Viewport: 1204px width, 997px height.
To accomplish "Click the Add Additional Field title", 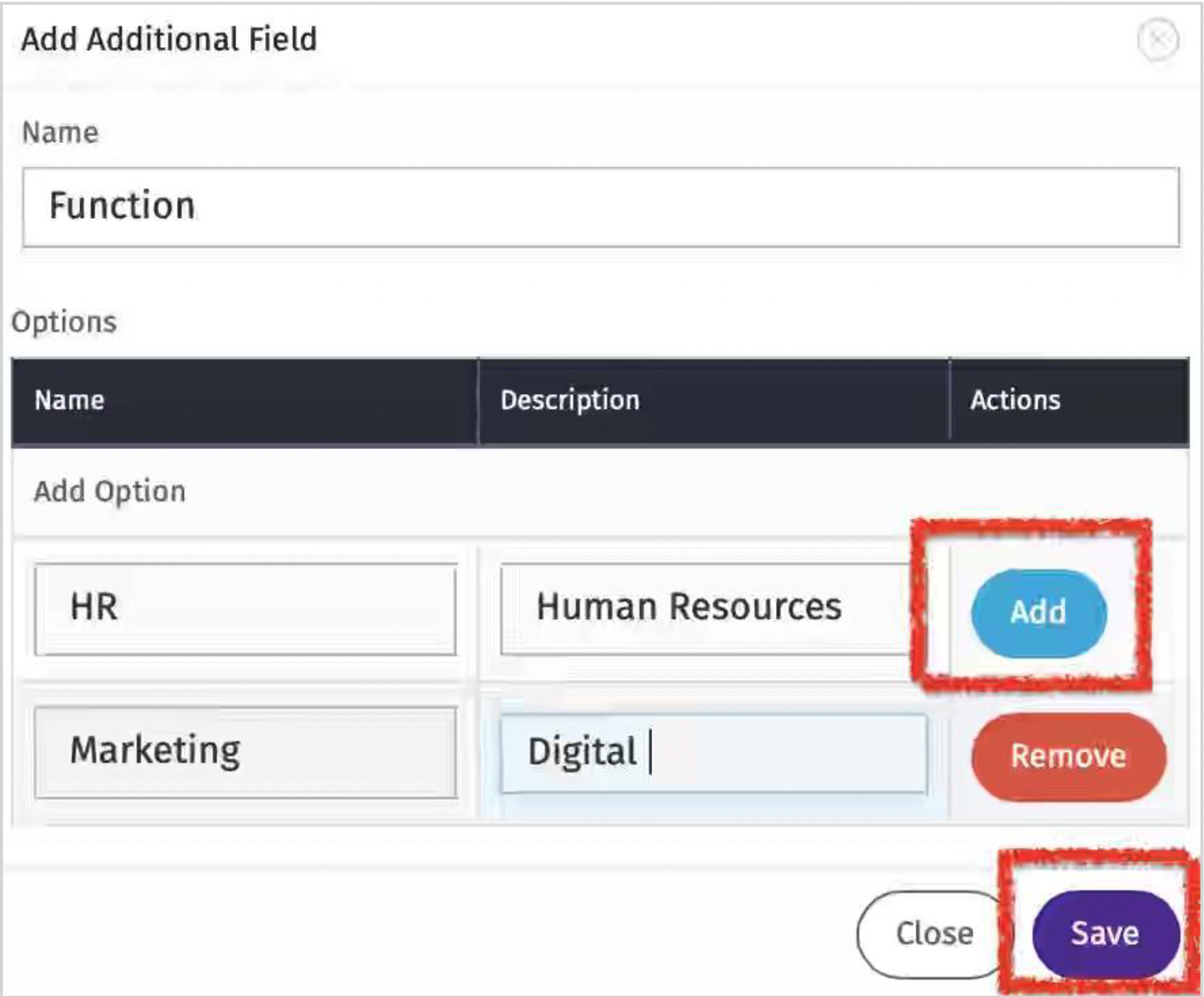I will coord(169,39).
